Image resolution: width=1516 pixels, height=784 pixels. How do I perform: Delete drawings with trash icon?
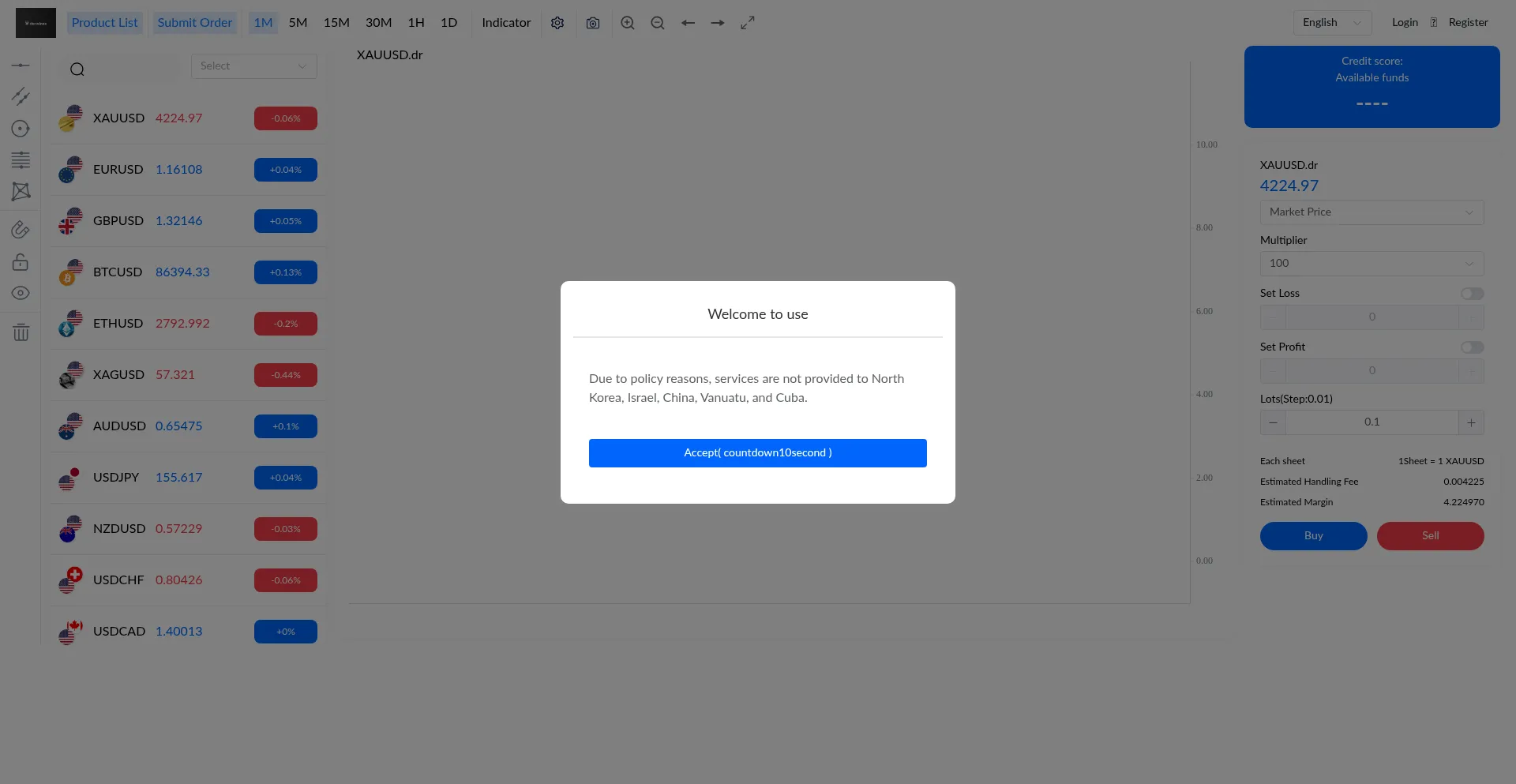coord(21,332)
